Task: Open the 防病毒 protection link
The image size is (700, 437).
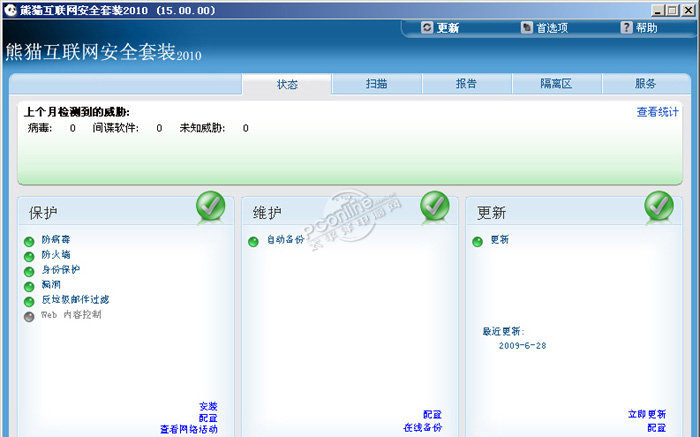Action: click(56, 240)
